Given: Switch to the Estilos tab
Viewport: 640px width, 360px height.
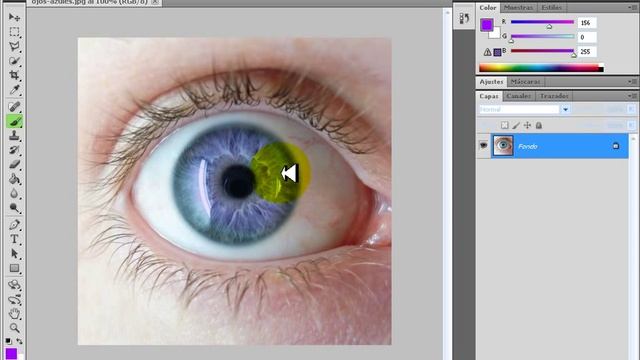Looking at the screenshot, I should 551,8.
